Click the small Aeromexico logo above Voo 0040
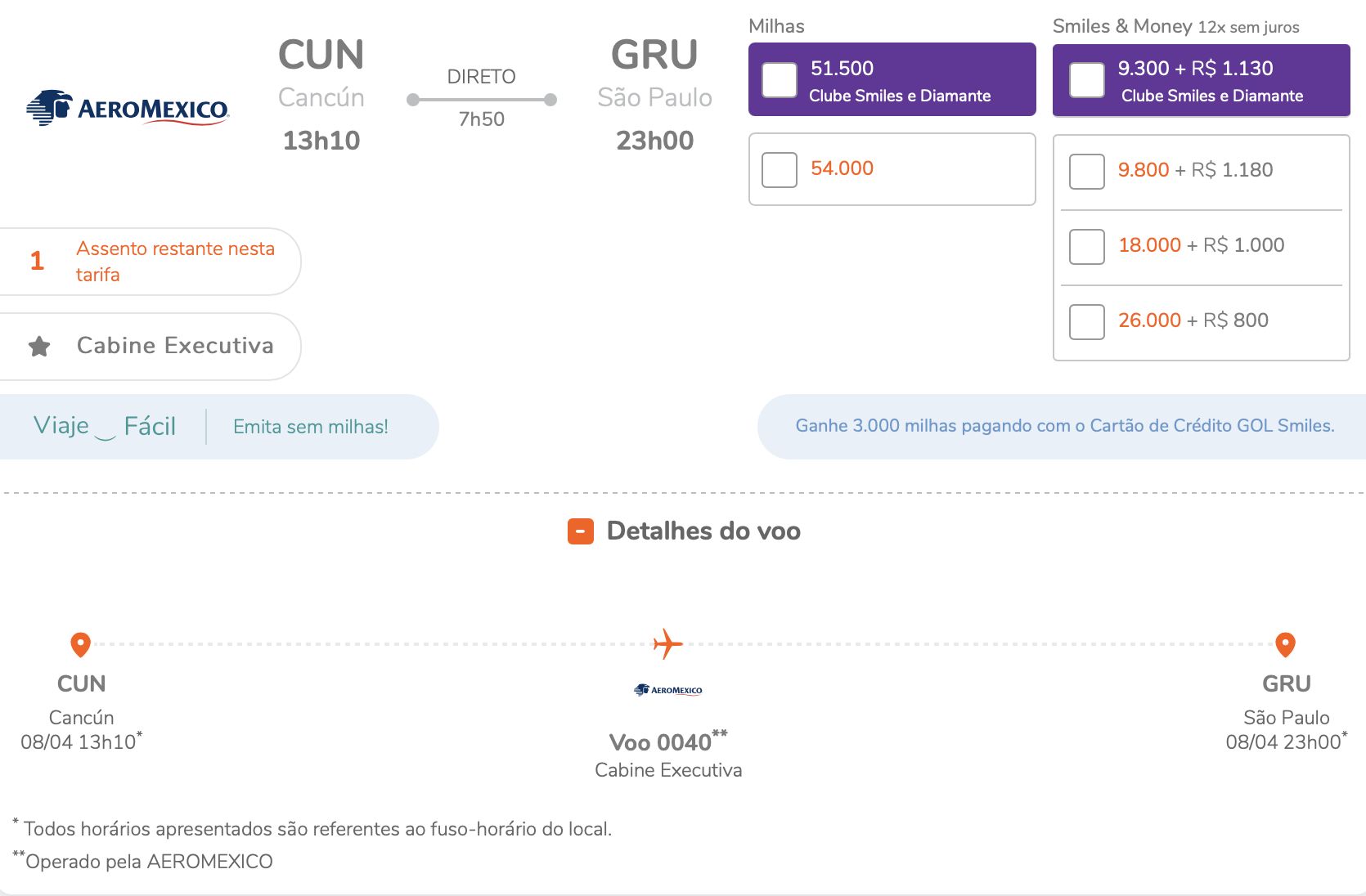The height and width of the screenshot is (896, 1366). (x=668, y=690)
